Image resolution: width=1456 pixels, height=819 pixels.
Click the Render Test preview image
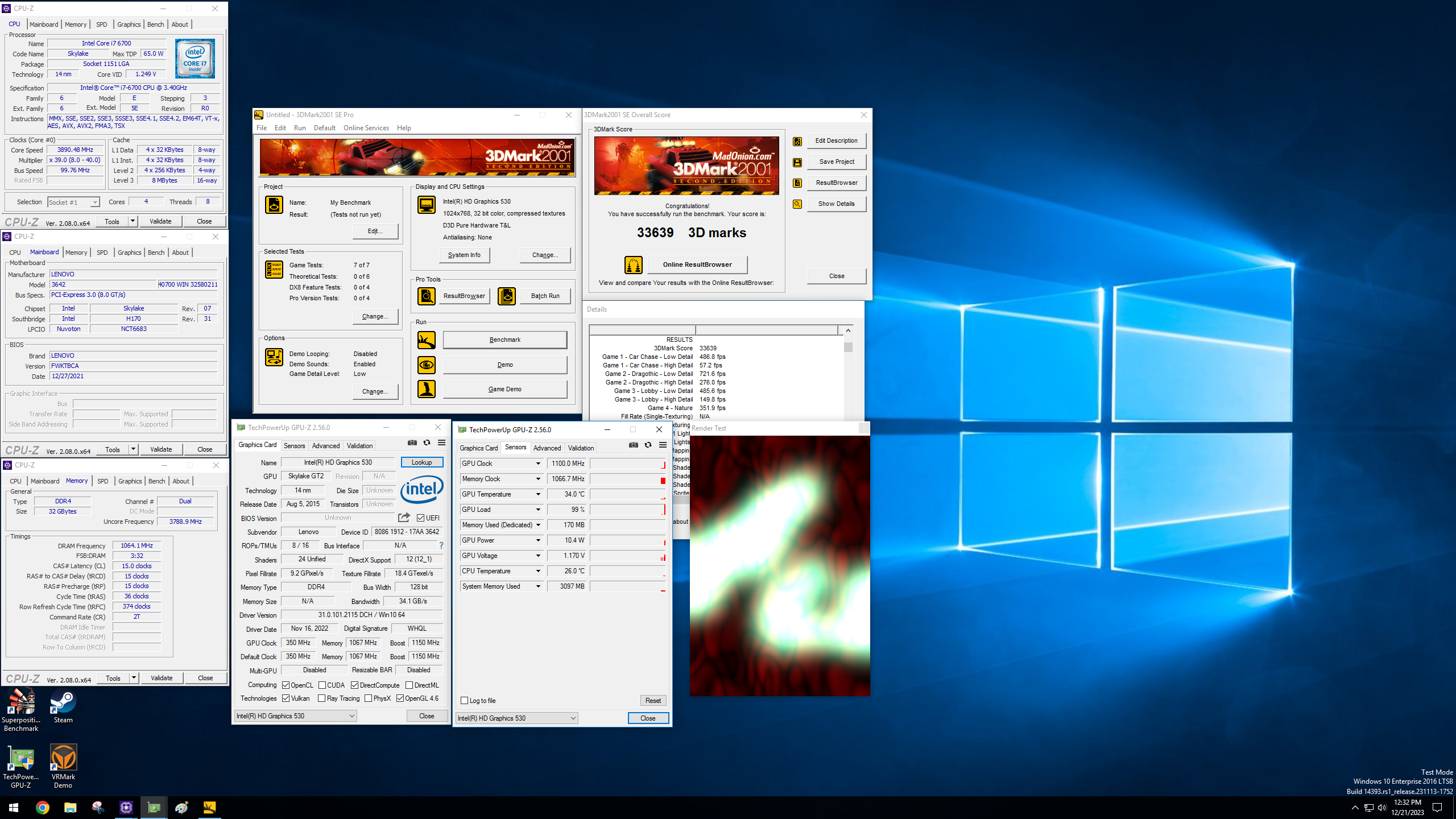click(x=780, y=566)
